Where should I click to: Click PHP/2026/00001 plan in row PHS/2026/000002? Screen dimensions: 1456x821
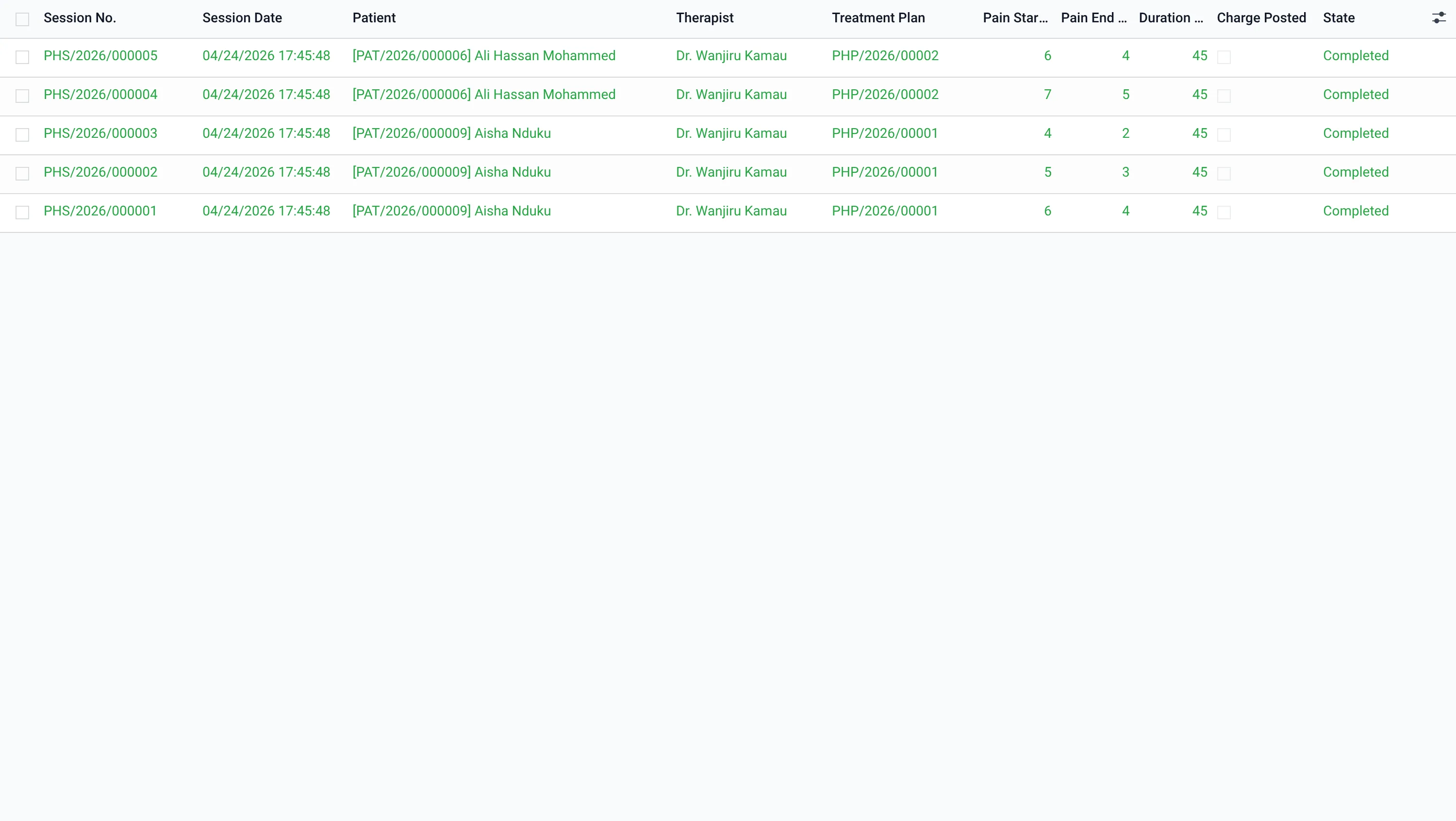tap(885, 172)
